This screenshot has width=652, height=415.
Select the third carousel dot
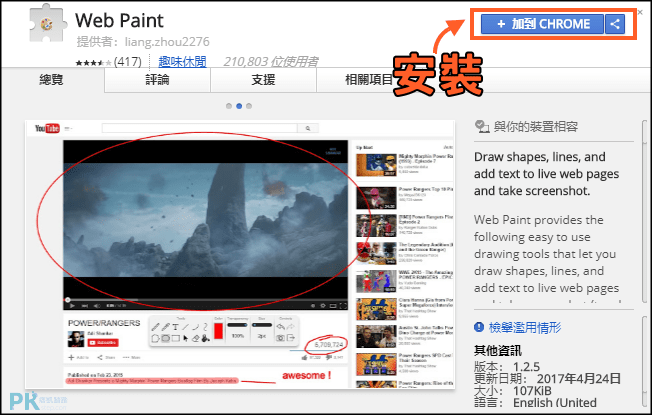[x=249, y=106]
